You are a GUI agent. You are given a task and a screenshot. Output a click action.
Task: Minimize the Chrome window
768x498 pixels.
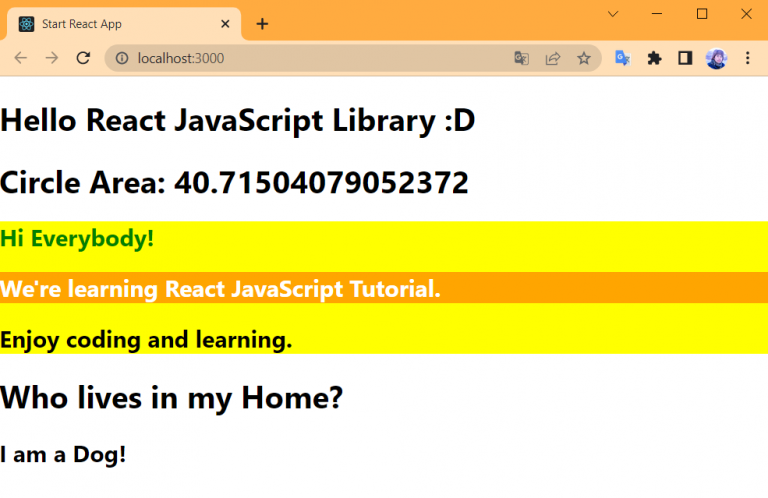point(657,14)
